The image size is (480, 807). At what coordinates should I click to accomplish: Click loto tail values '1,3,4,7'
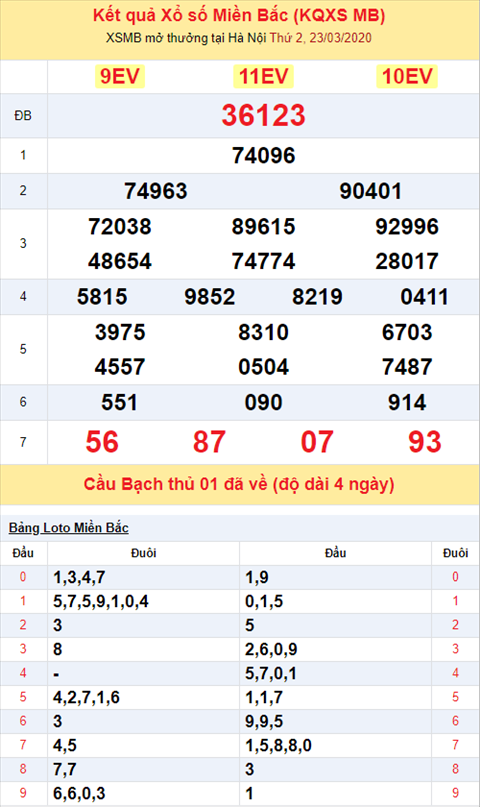click(x=79, y=577)
